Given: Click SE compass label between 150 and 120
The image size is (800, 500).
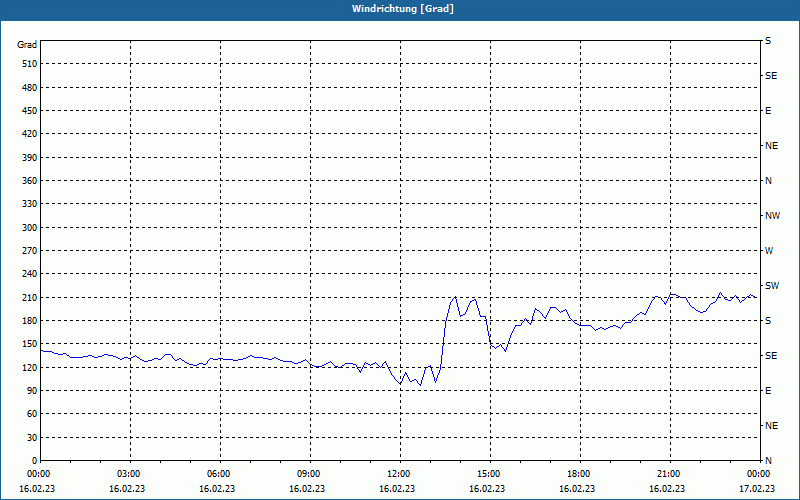Looking at the screenshot, I should point(771,355).
